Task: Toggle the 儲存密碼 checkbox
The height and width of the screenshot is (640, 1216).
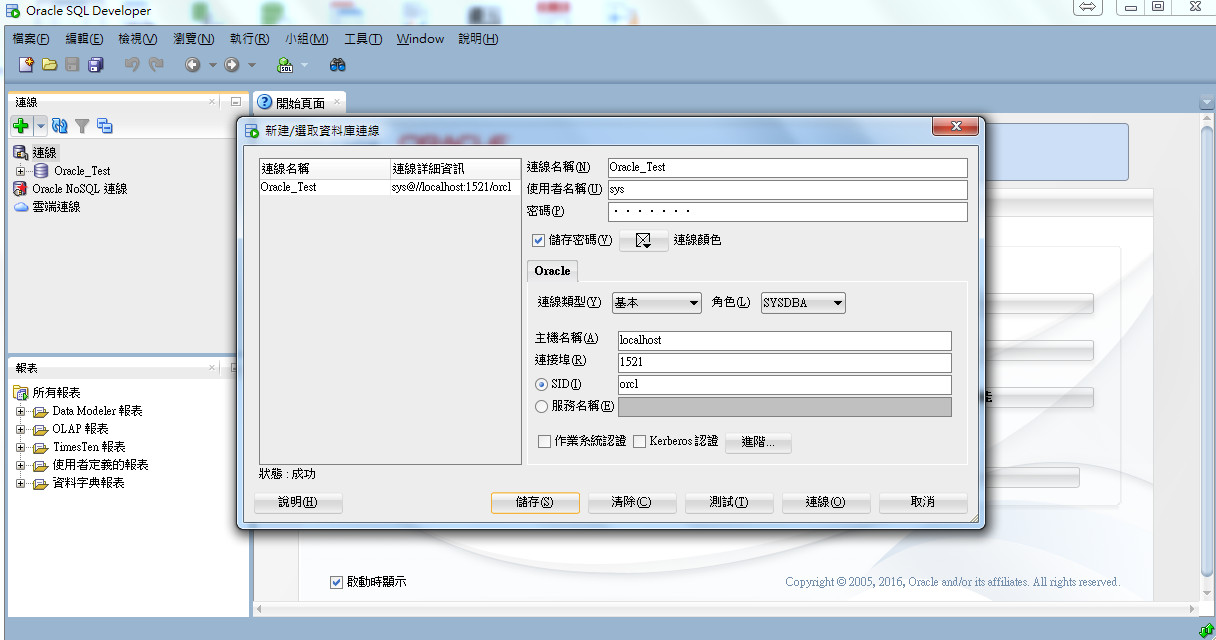Action: coord(539,240)
